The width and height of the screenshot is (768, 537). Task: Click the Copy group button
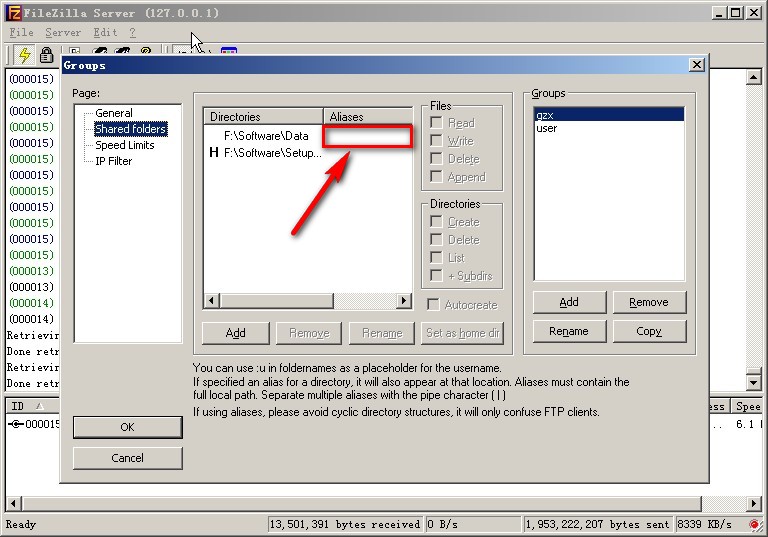click(649, 331)
